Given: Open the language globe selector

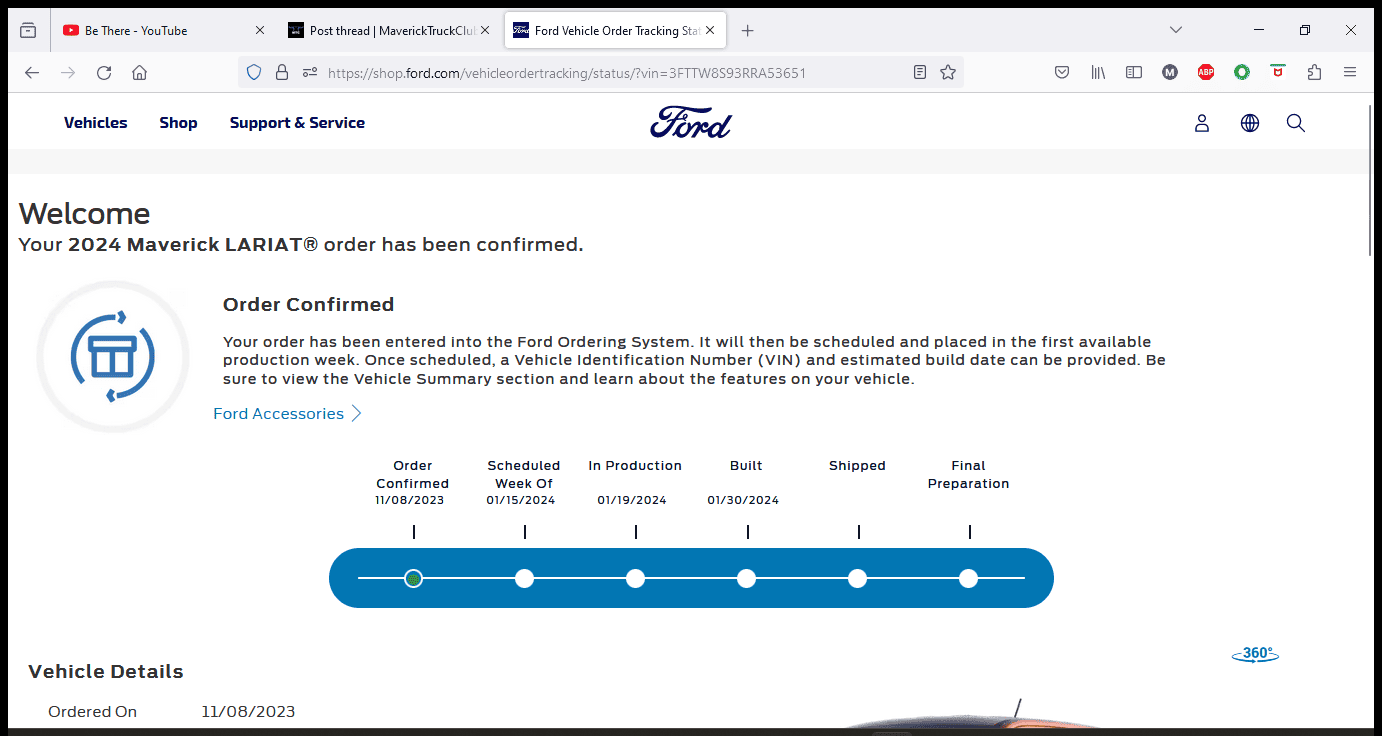Looking at the screenshot, I should point(1250,123).
